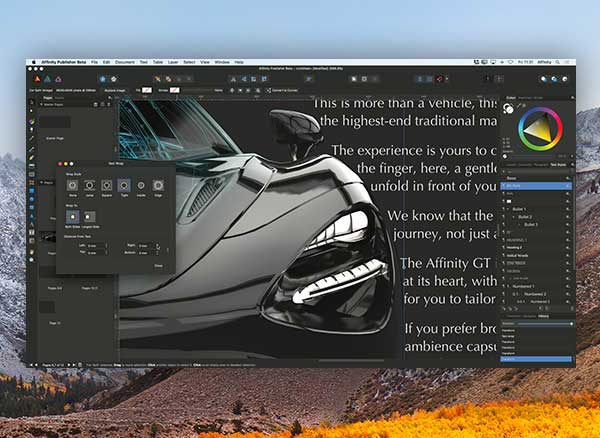Open the Window menu
This screenshot has height=438, width=600.
[222, 62]
